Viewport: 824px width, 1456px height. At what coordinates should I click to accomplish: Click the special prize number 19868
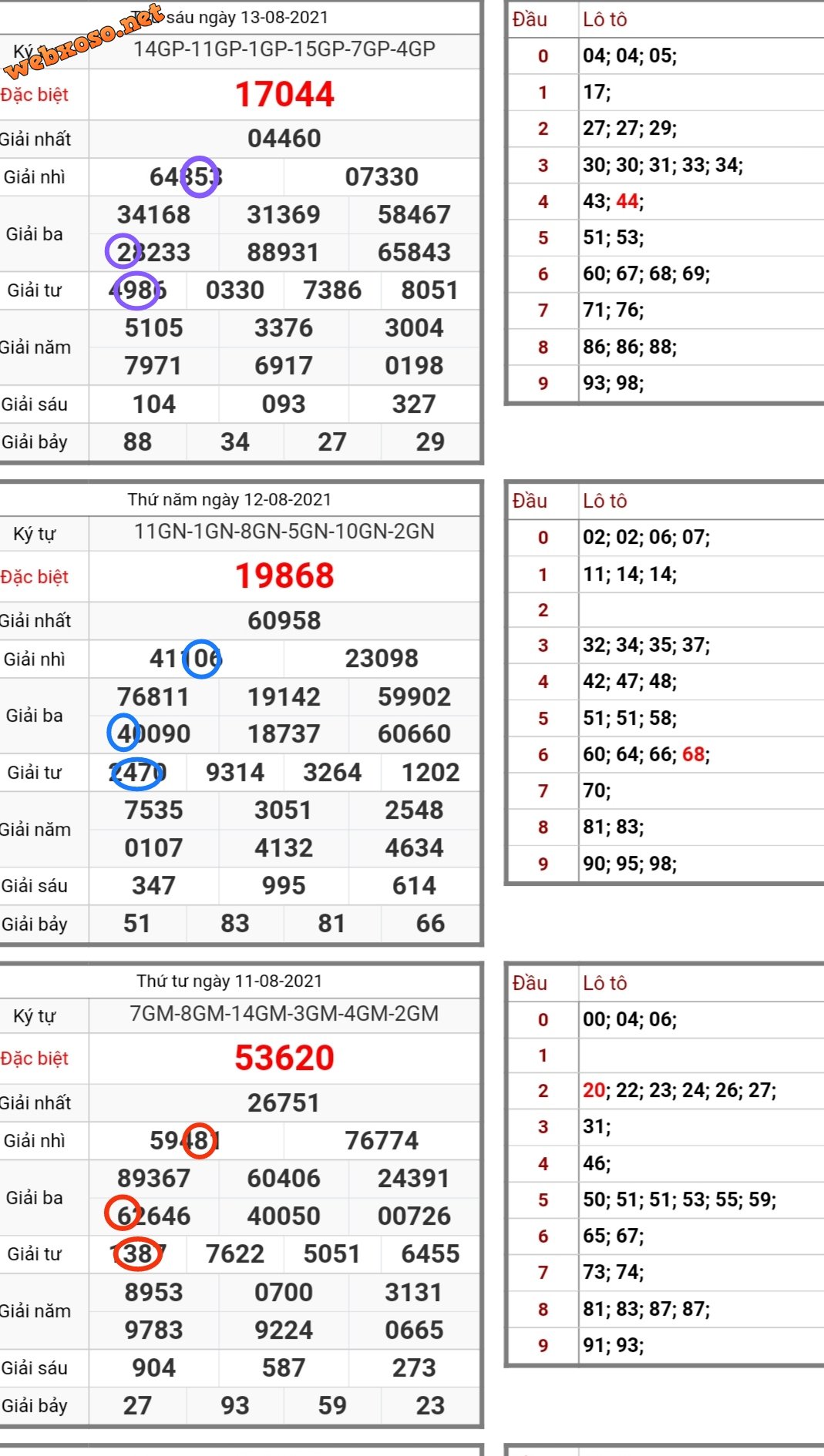284,576
